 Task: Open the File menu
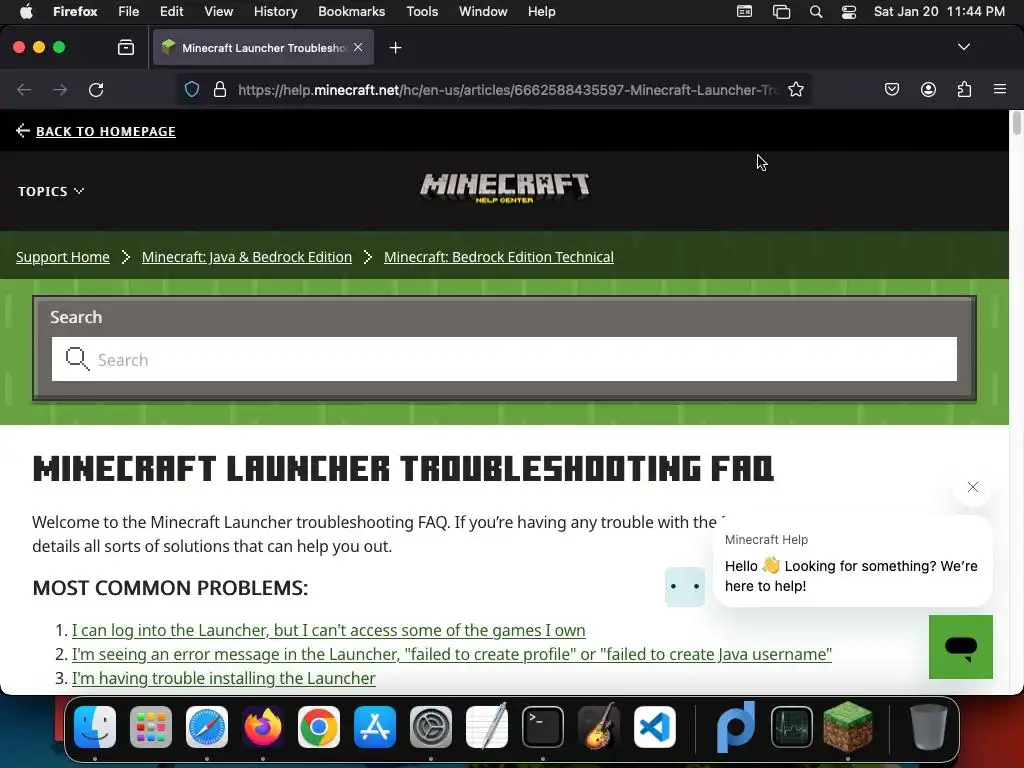[x=129, y=12]
